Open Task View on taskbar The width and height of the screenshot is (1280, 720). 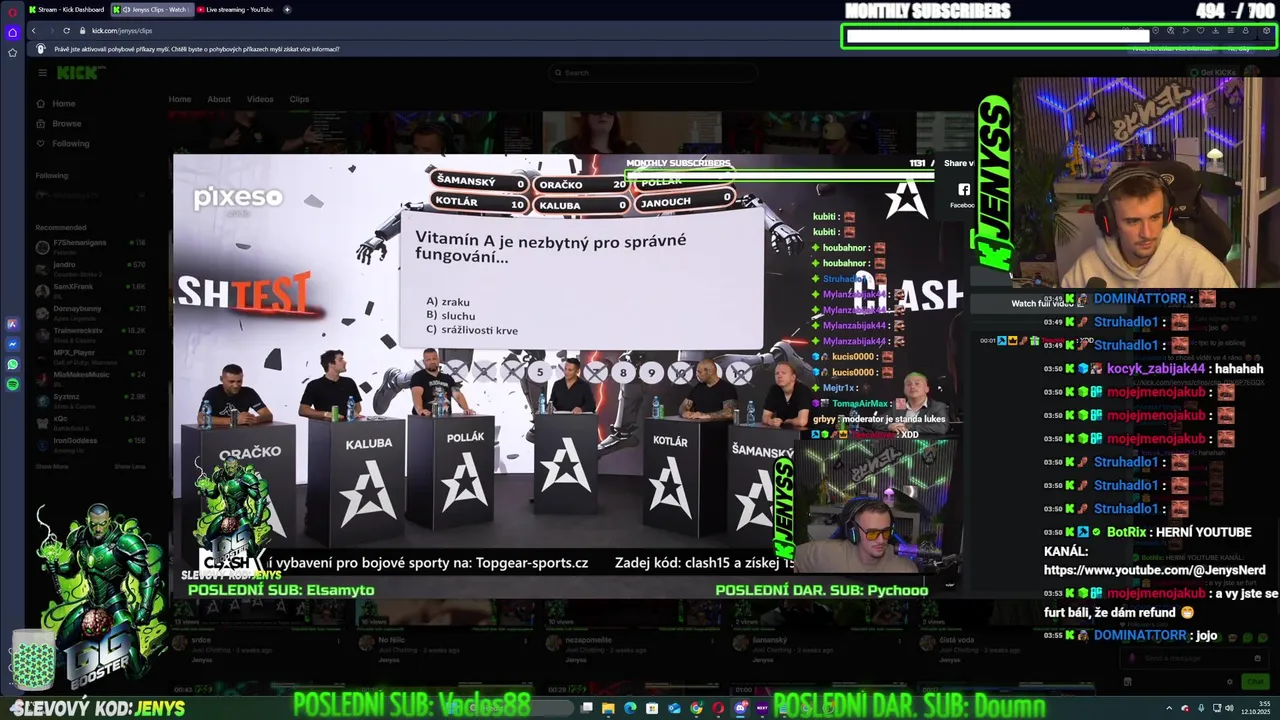pos(585,708)
